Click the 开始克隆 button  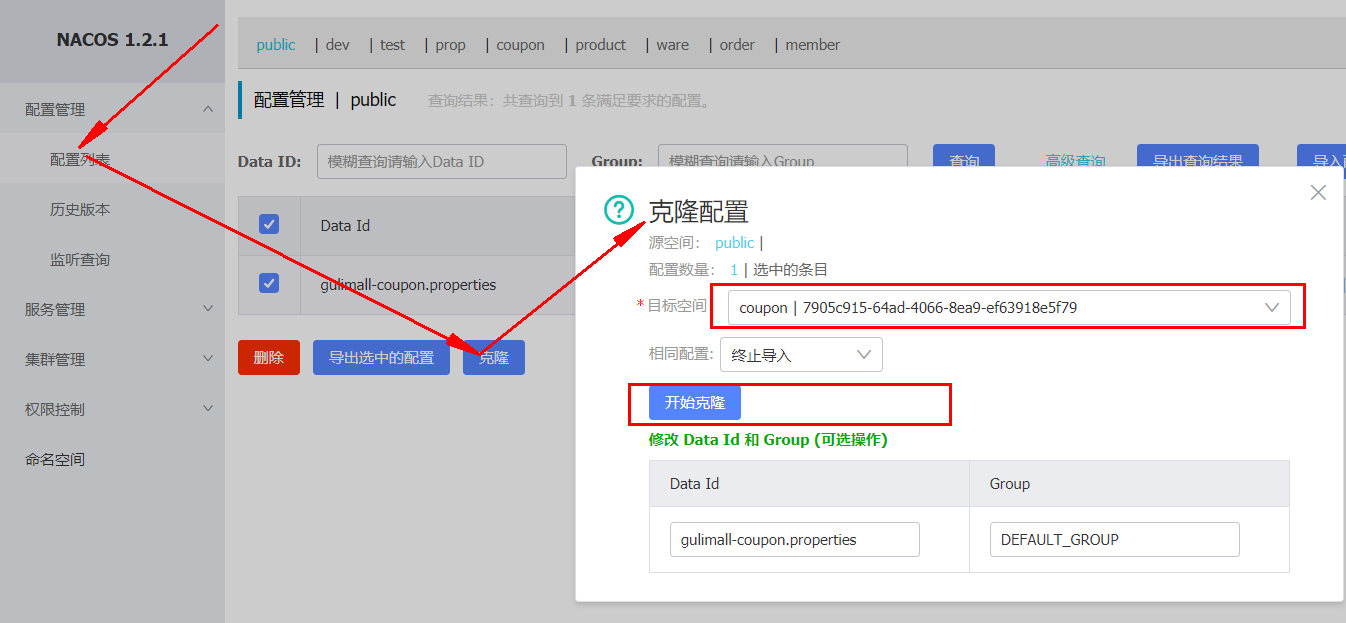tap(695, 402)
